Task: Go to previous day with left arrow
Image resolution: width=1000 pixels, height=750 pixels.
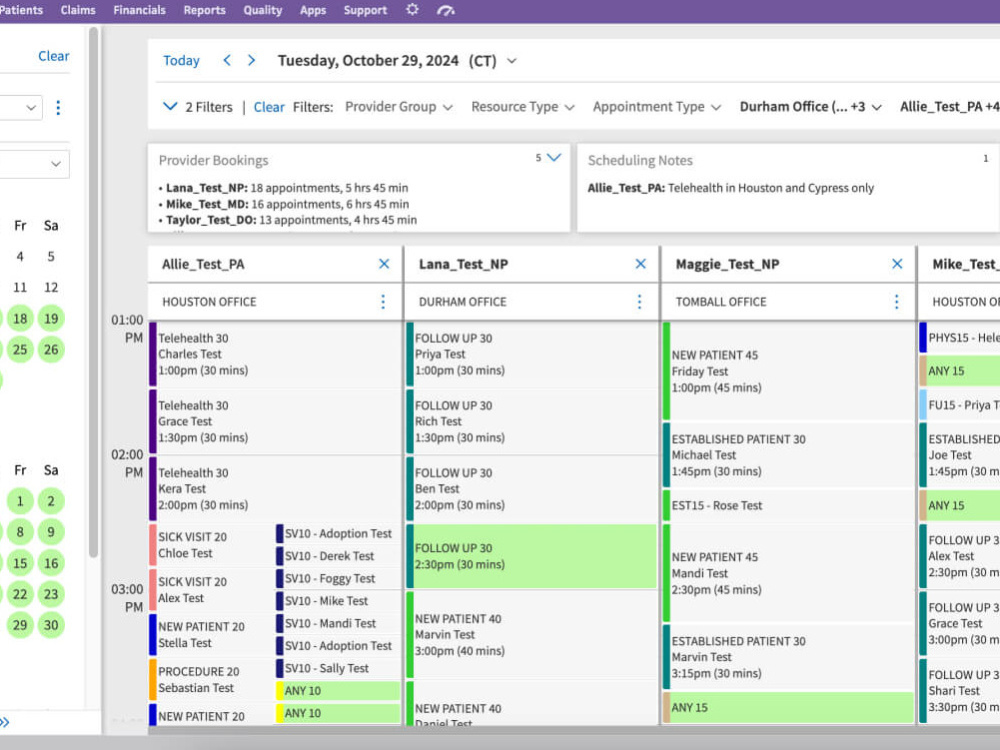Action: (226, 60)
